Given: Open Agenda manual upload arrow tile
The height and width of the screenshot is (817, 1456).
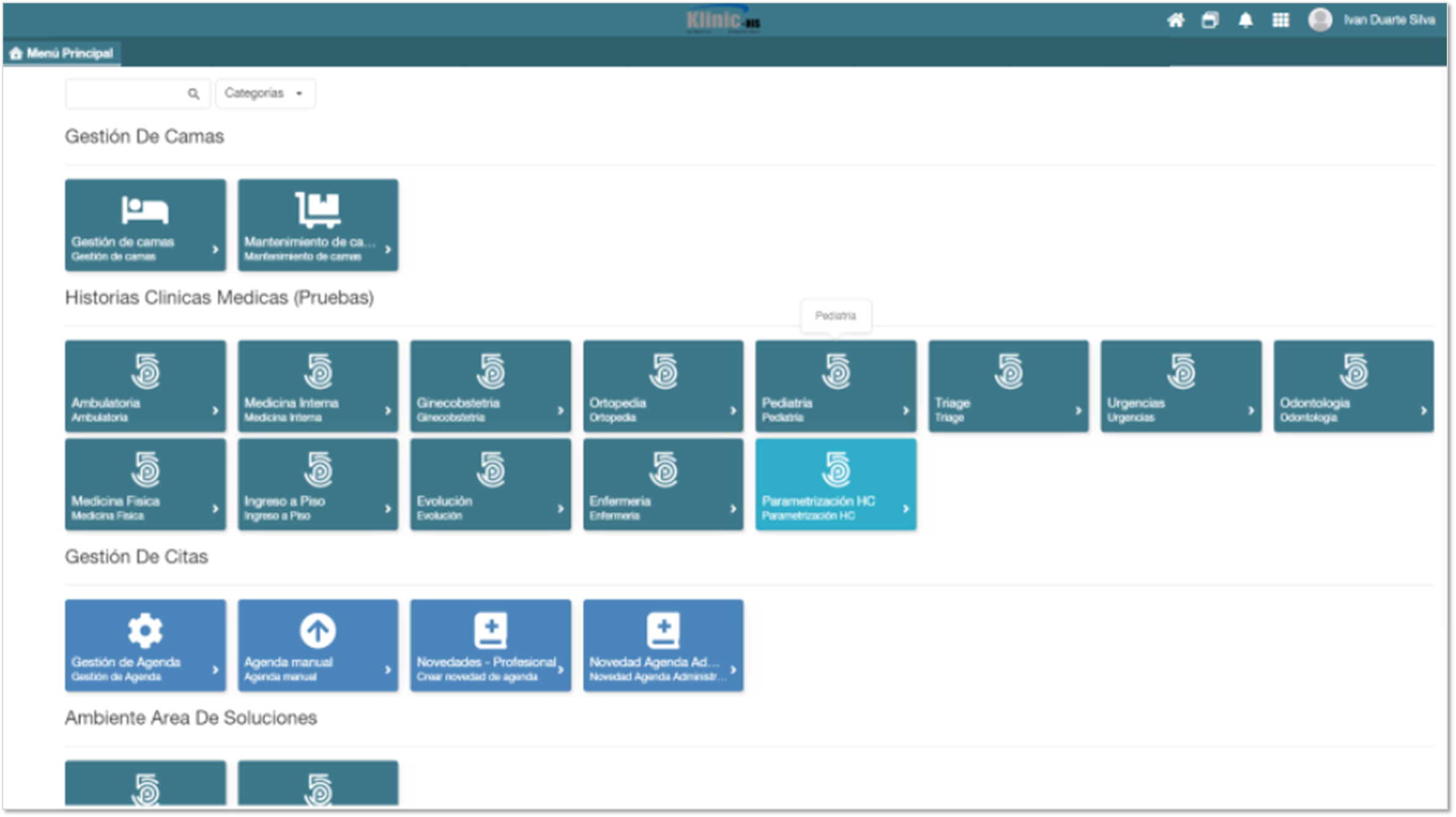Looking at the screenshot, I should (318, 645).
